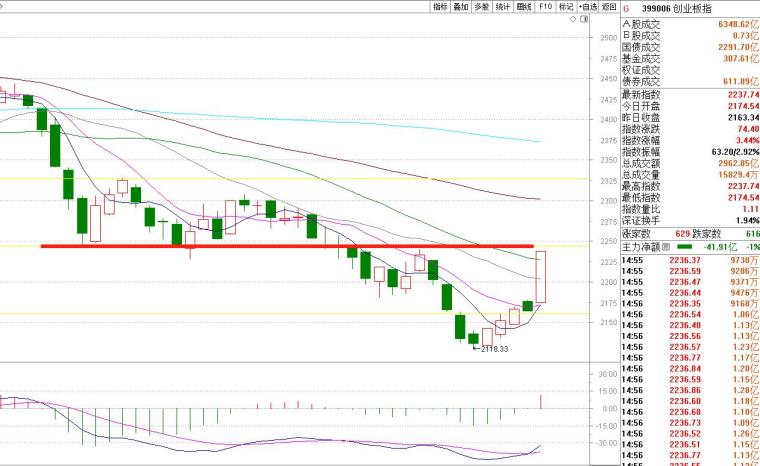Click the 涨家数 advancing count label
Viewport: 760px width, 466px height.
coord(636,231)
